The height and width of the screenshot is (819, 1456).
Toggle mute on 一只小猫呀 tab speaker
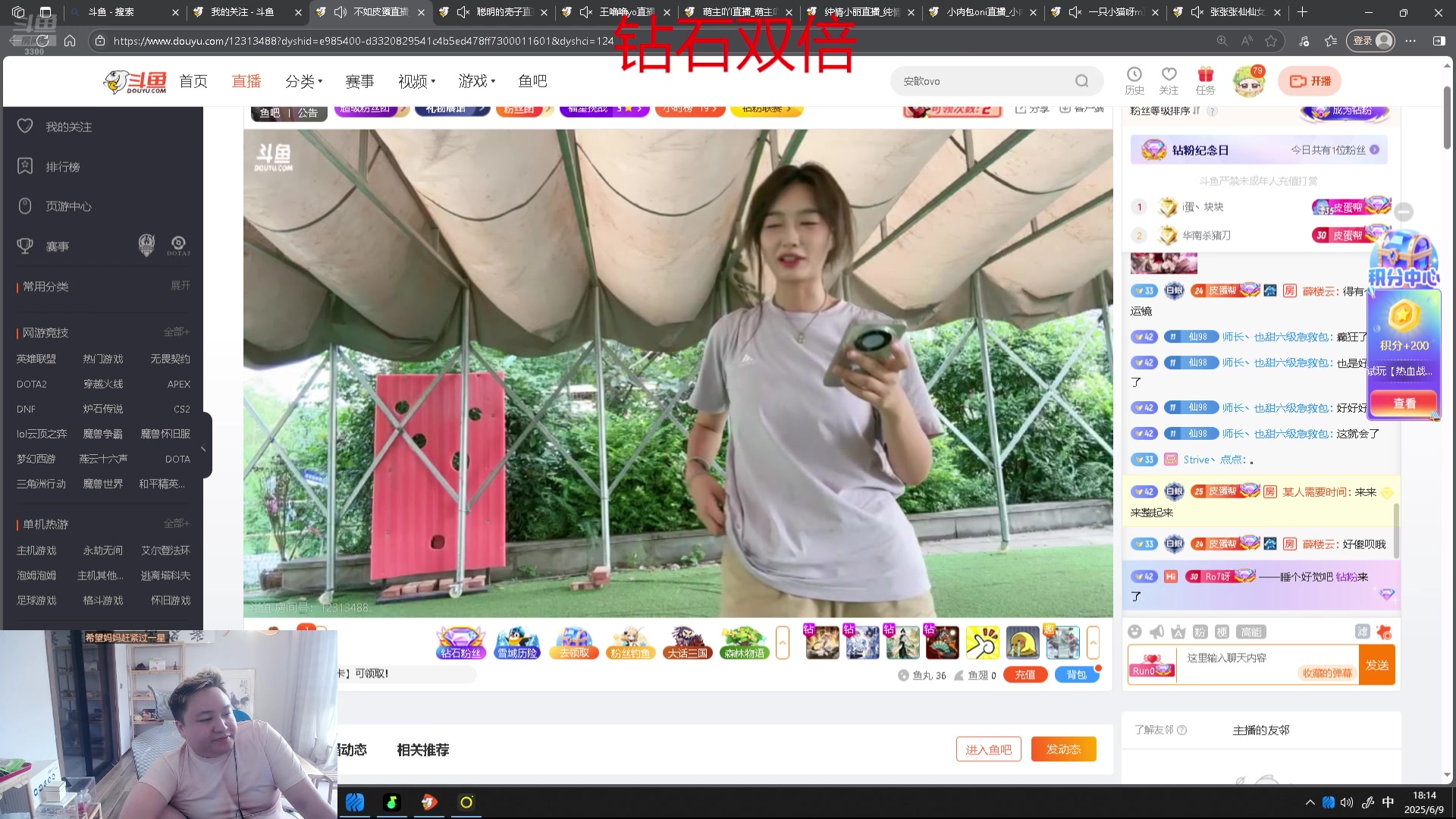click(x=1075, y=12)
